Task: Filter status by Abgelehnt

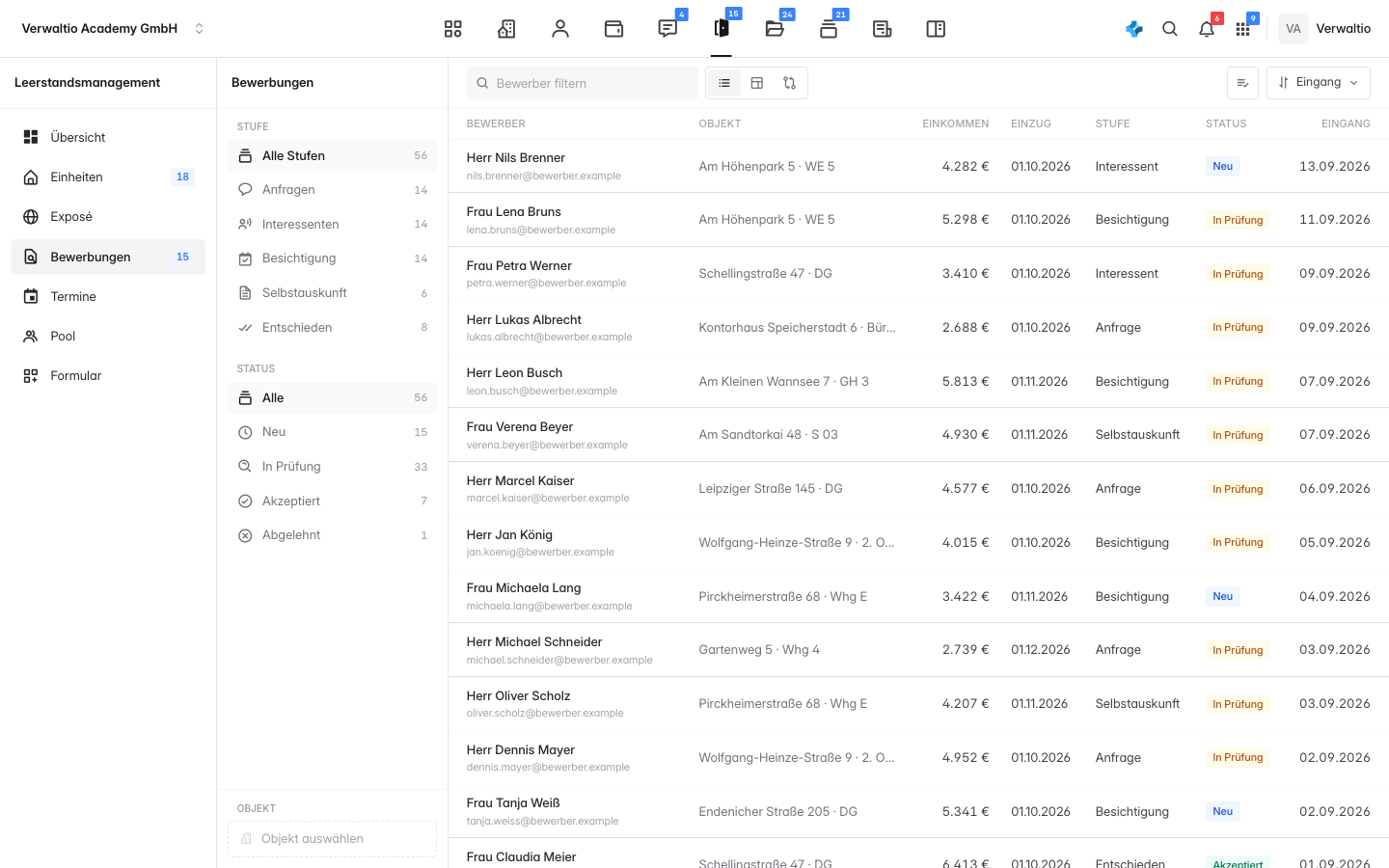Action: [x=333, y=535]
